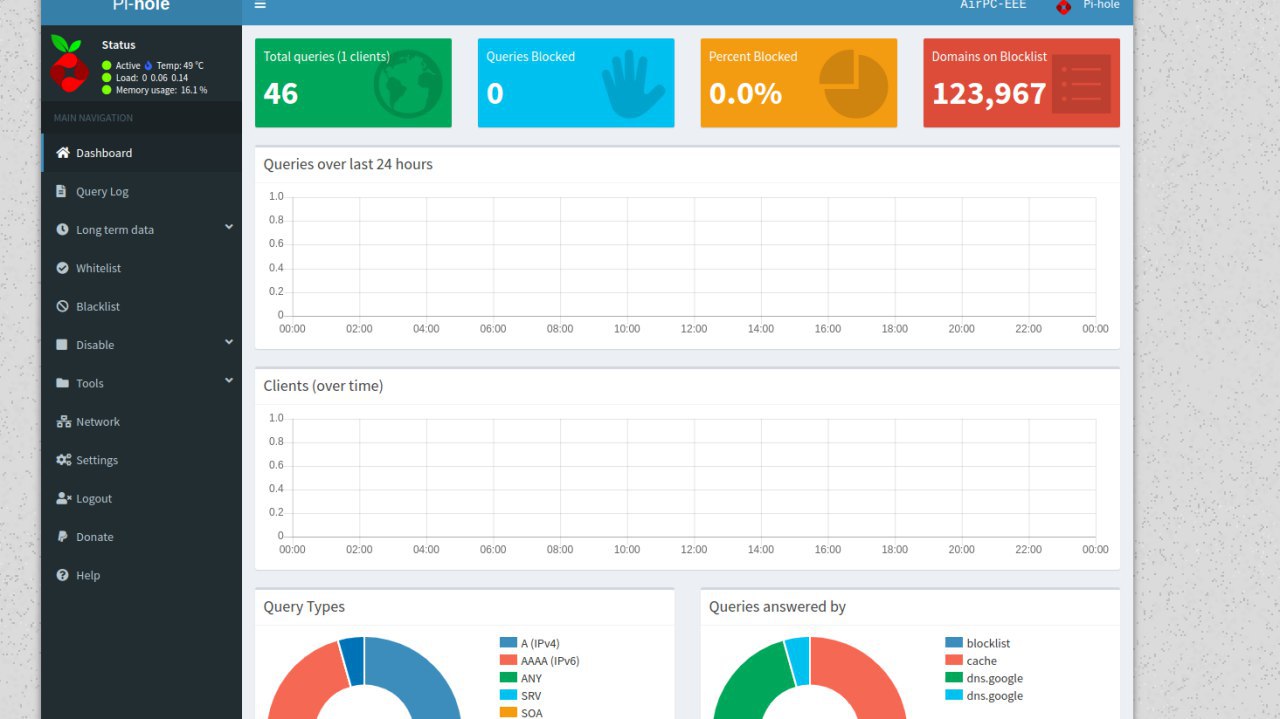1280x719 pixels.
Task: Click the 'Temp: 49 °C' status text
Action: pos(180,66)
